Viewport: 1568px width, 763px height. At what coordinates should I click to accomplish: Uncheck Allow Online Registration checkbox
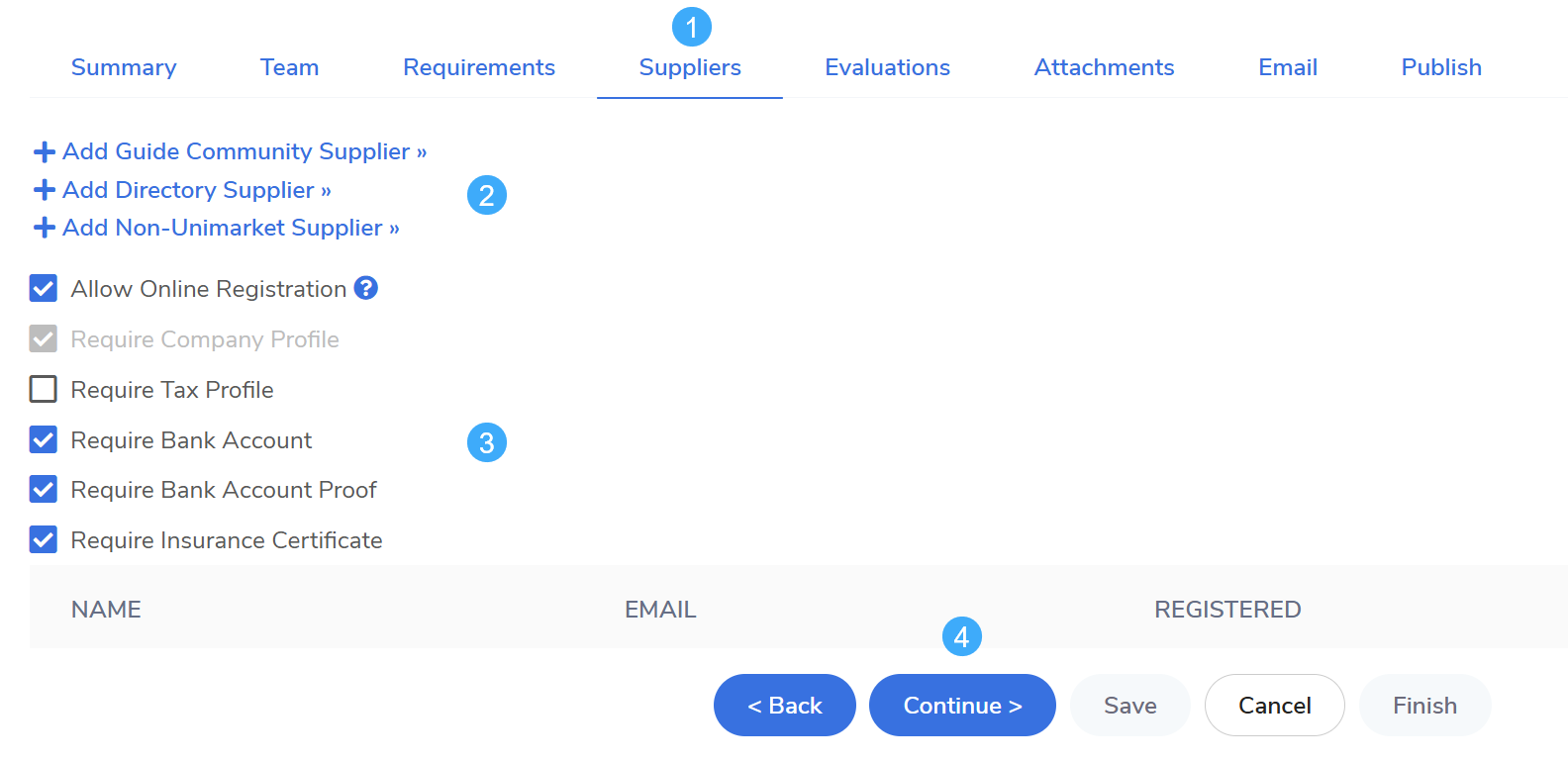[x=44, y=289]
